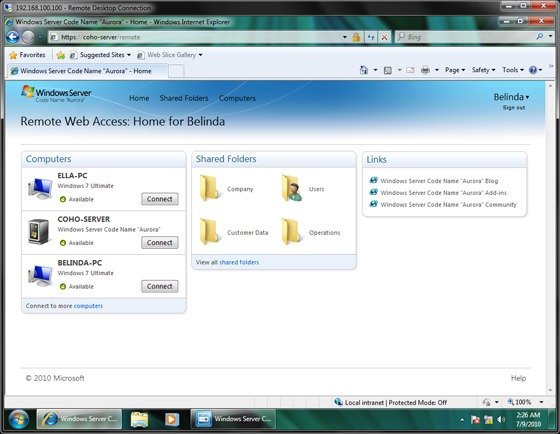Open a new blank browser tab
560x434 pixels.
point(176,71)
